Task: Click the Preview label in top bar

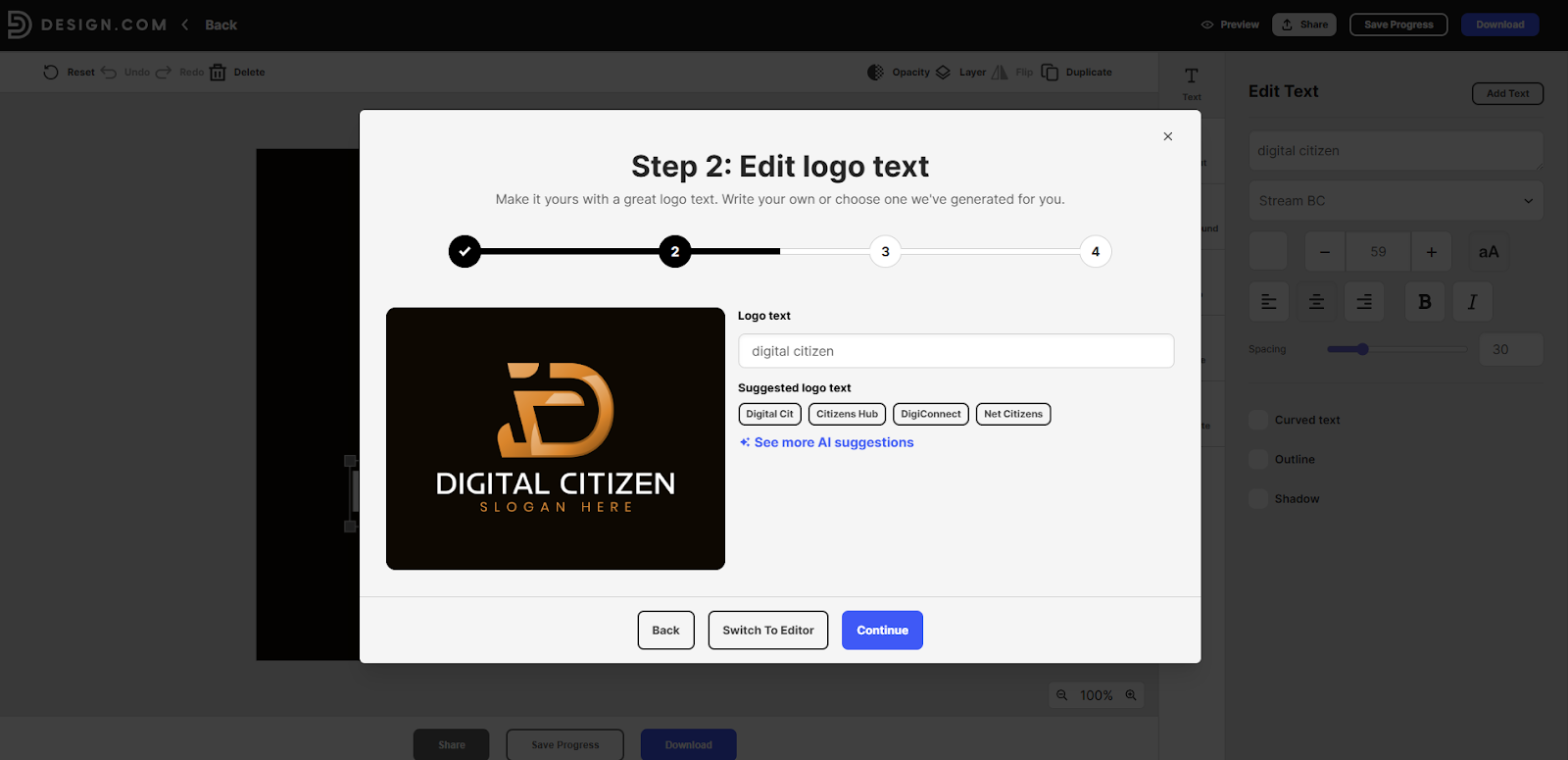Action: (x=1240, y=25)
